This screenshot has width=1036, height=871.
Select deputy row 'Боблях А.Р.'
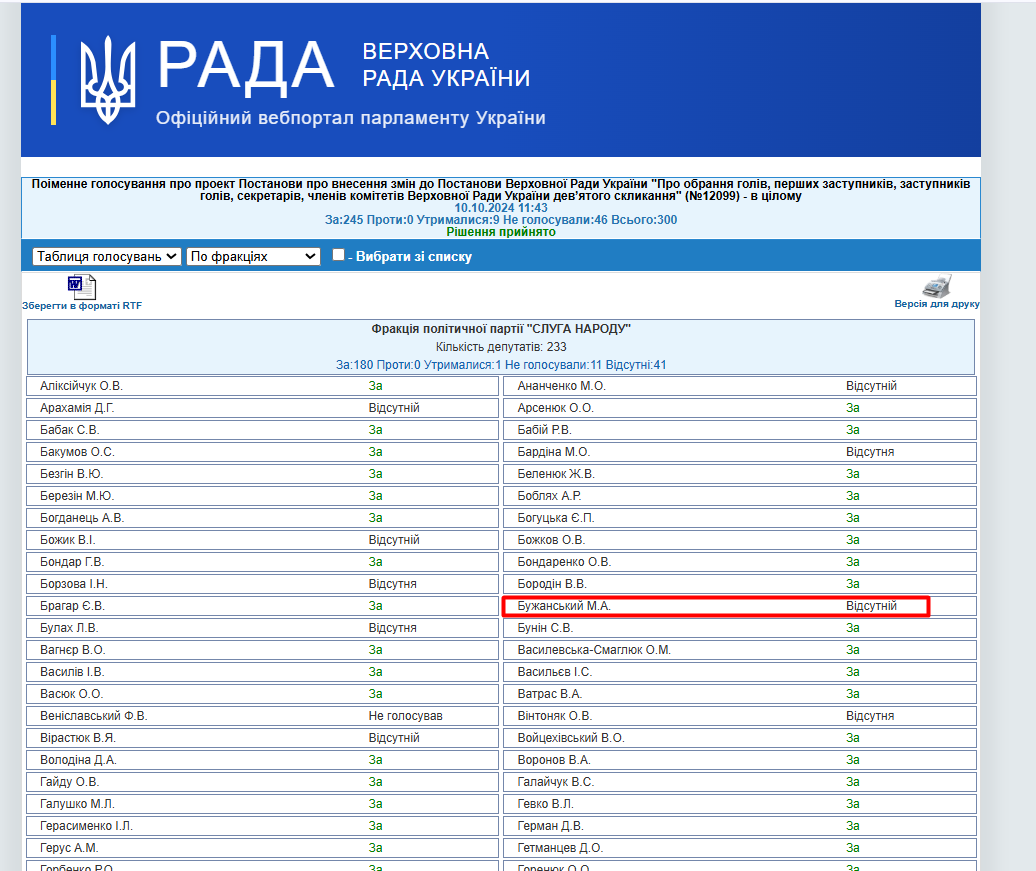click(740, 496)
